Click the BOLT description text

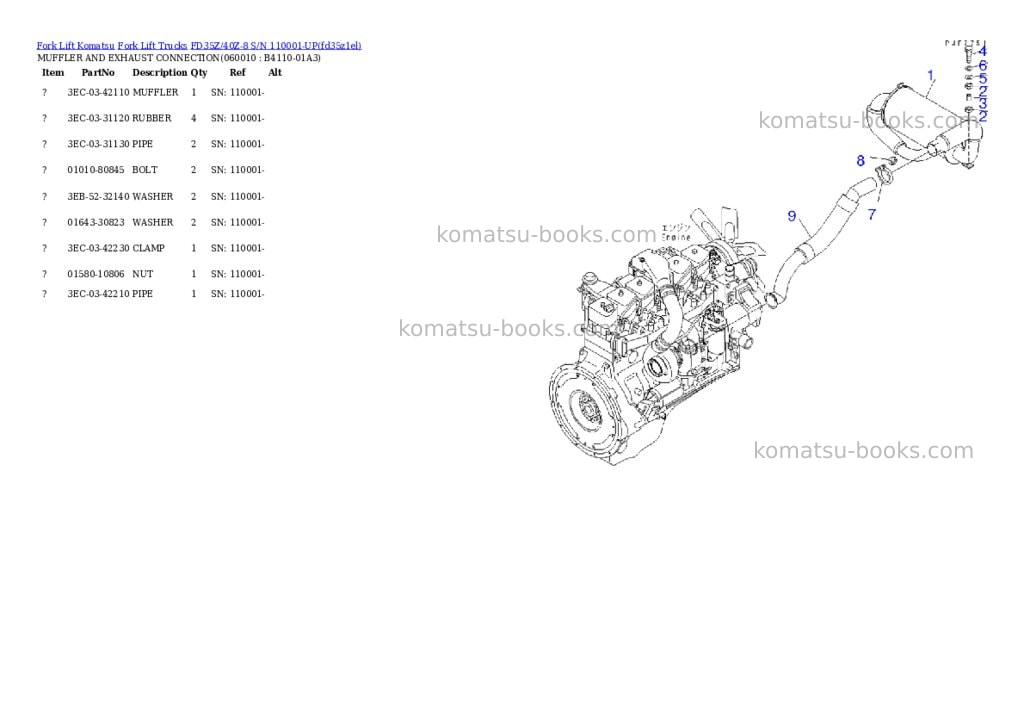(144, 170)
